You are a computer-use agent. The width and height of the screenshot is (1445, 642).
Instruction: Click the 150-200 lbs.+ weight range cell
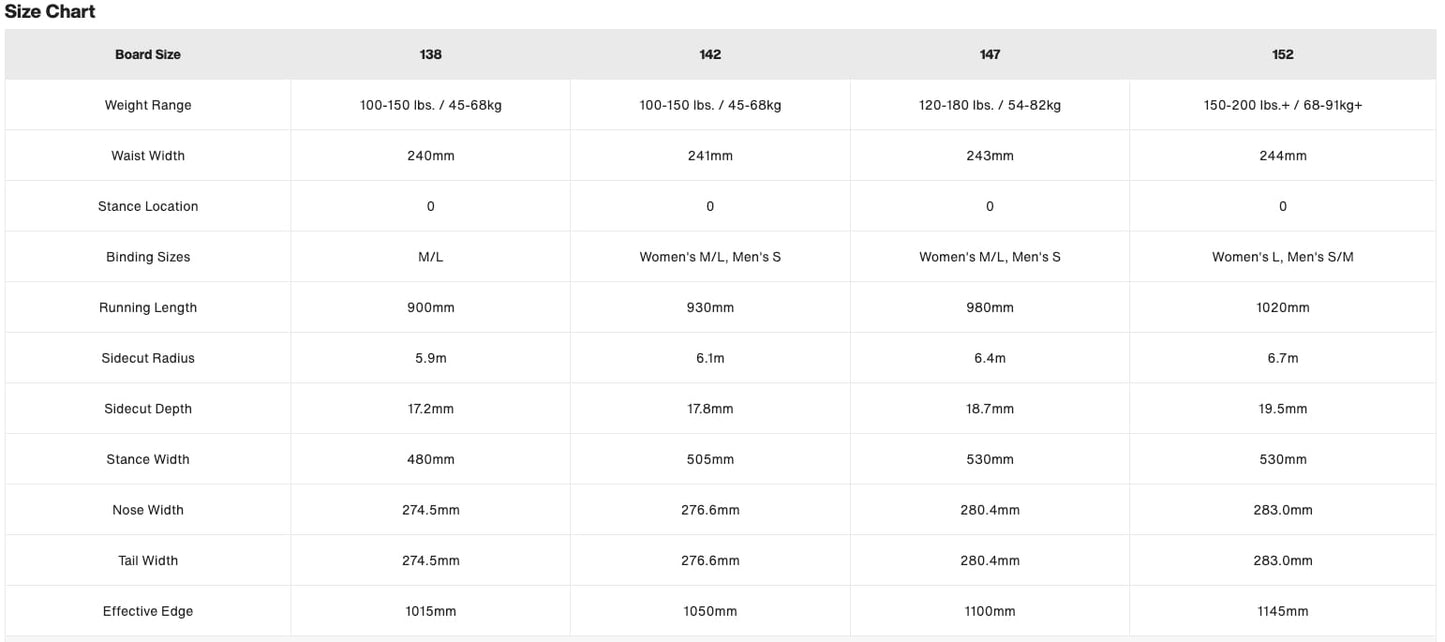click(x=1283, y=105)
